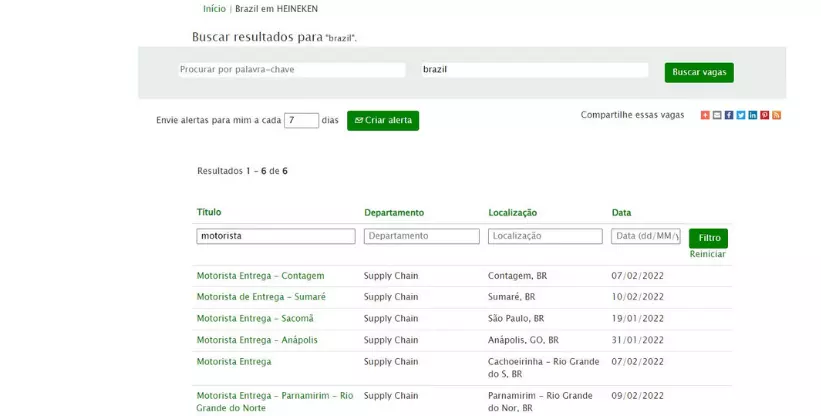Screen dimensions: 821x416
Task: Focus the keyword search field
Action: [x=292, y=70]
